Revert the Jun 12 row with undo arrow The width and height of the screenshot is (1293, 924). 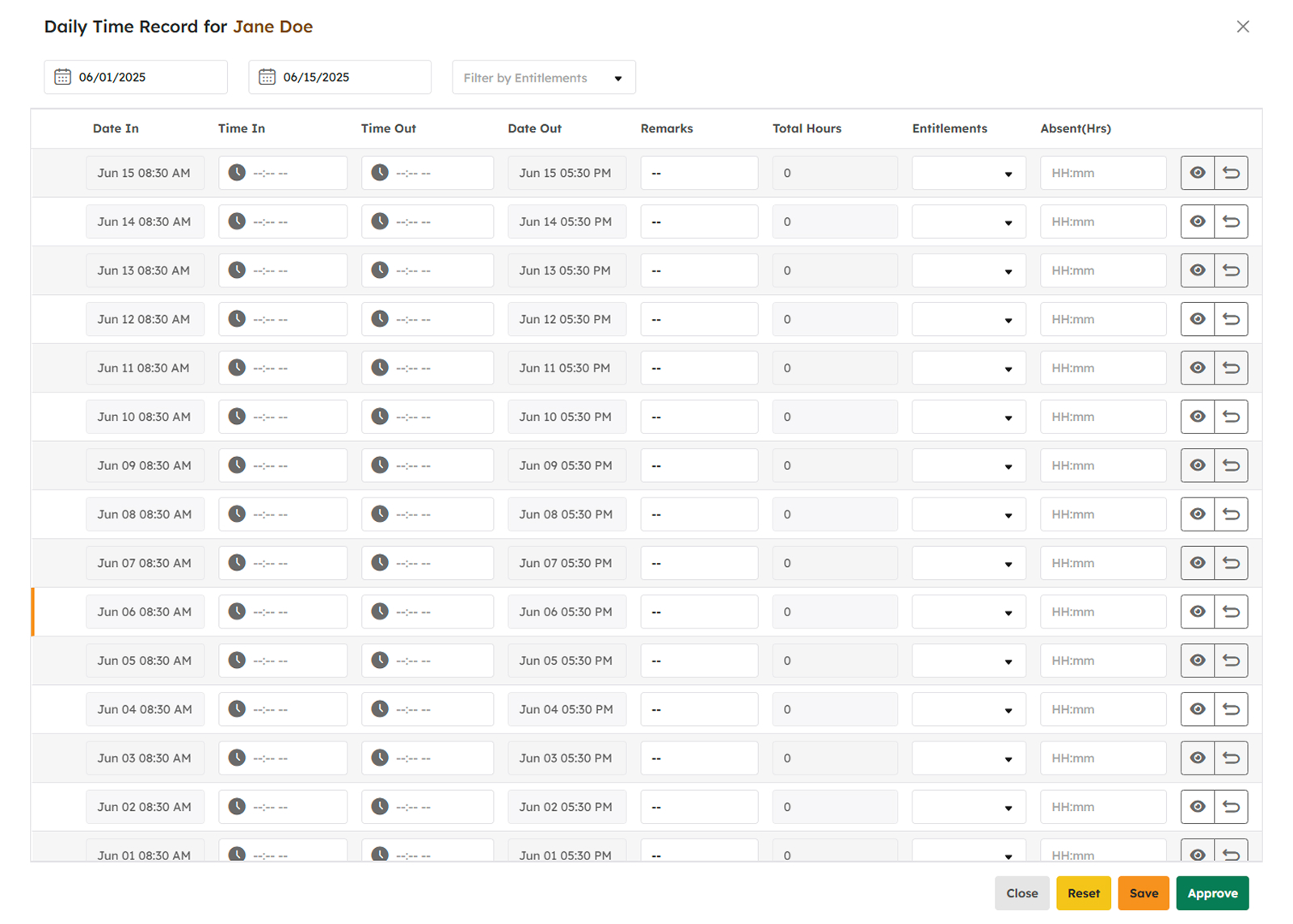[x=1231, y=319]
